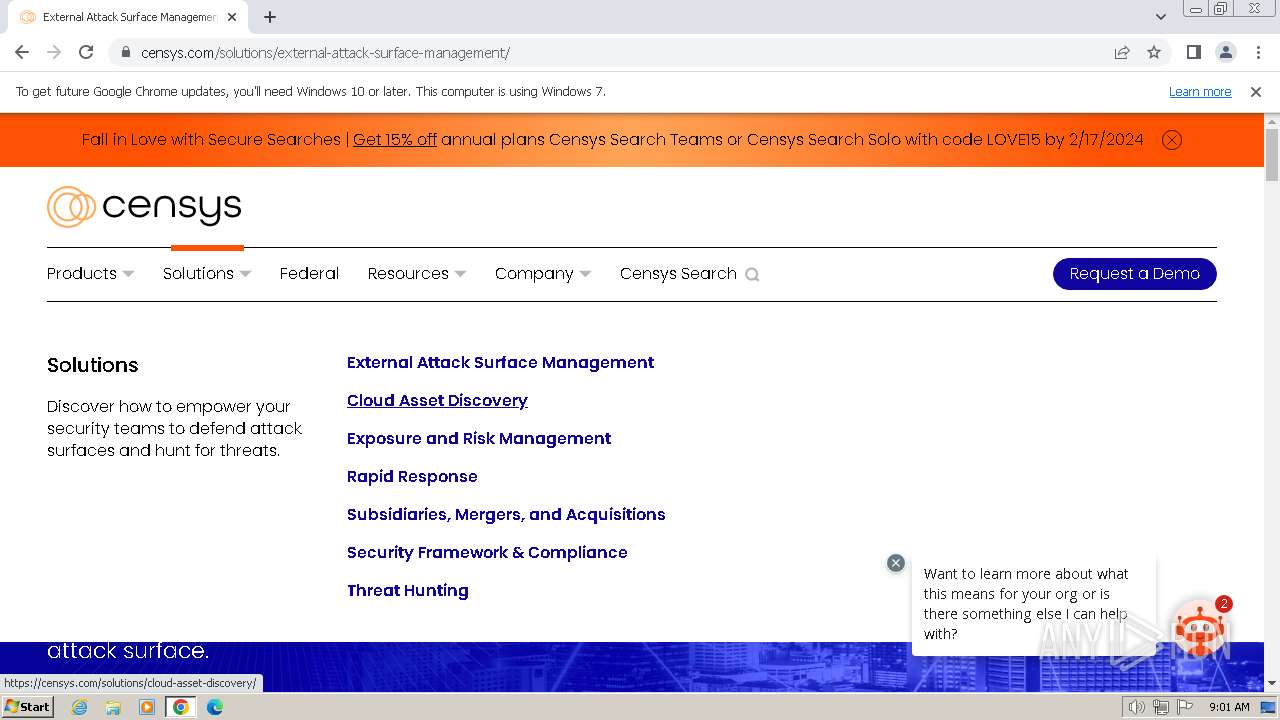Image resolution: width=1280 pixels, height=720 pixels.
Task: Close the orange promo banner
Action: tap(1172, 140)
